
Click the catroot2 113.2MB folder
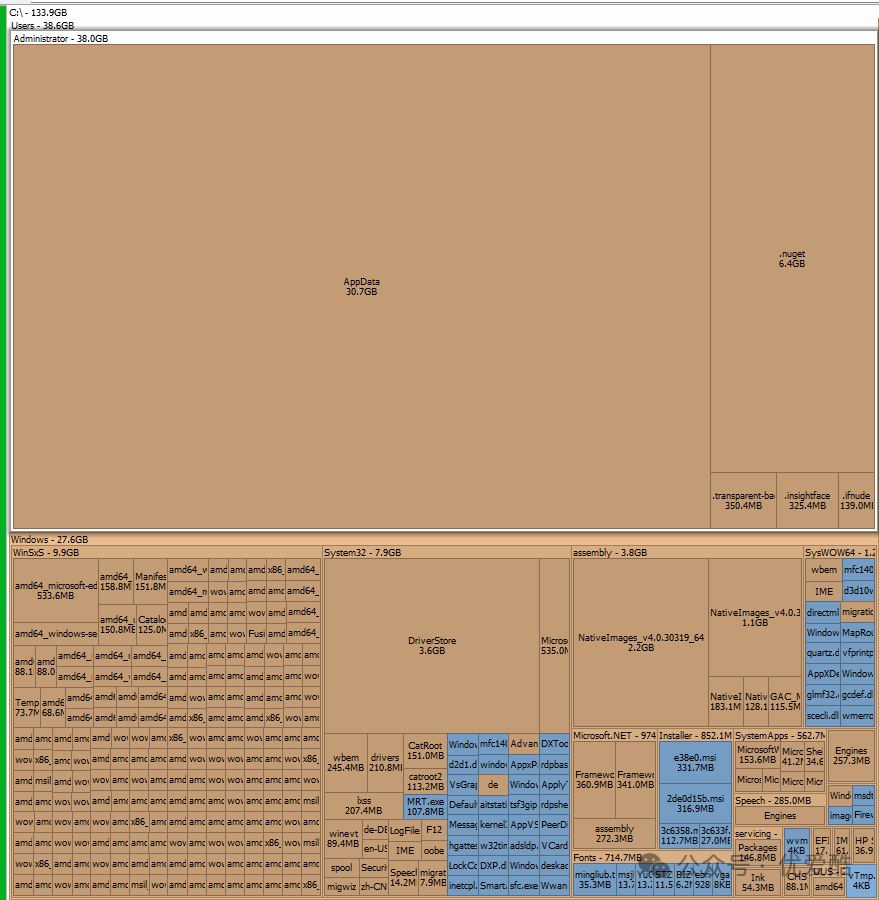point(425,781)
